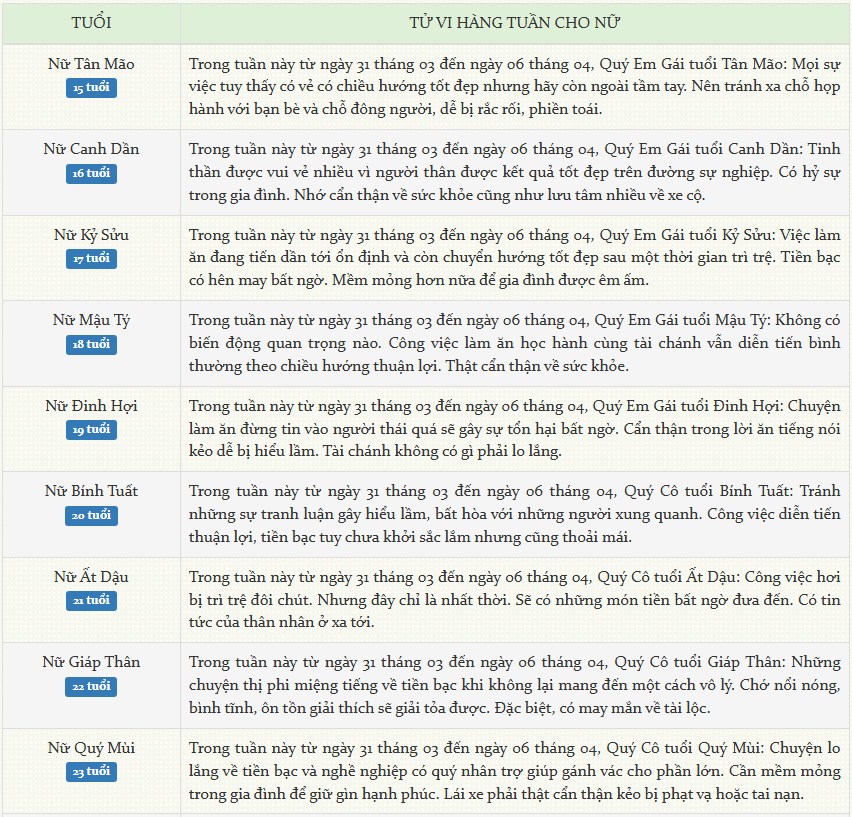Select the 'Nữ Quý Mùi' name
Screen dimensions: 852x817
91,748
